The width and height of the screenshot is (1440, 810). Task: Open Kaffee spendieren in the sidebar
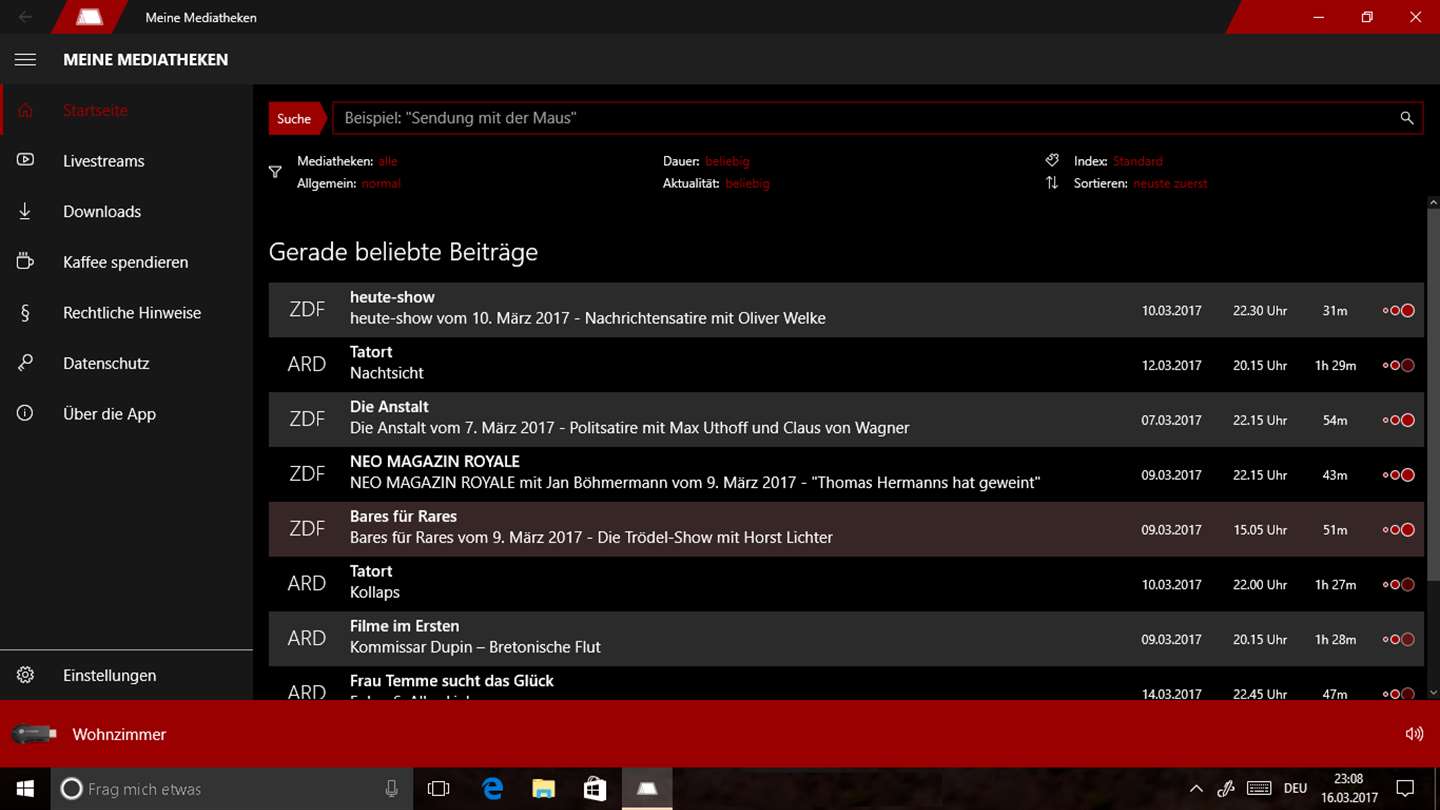coord(126,261)
